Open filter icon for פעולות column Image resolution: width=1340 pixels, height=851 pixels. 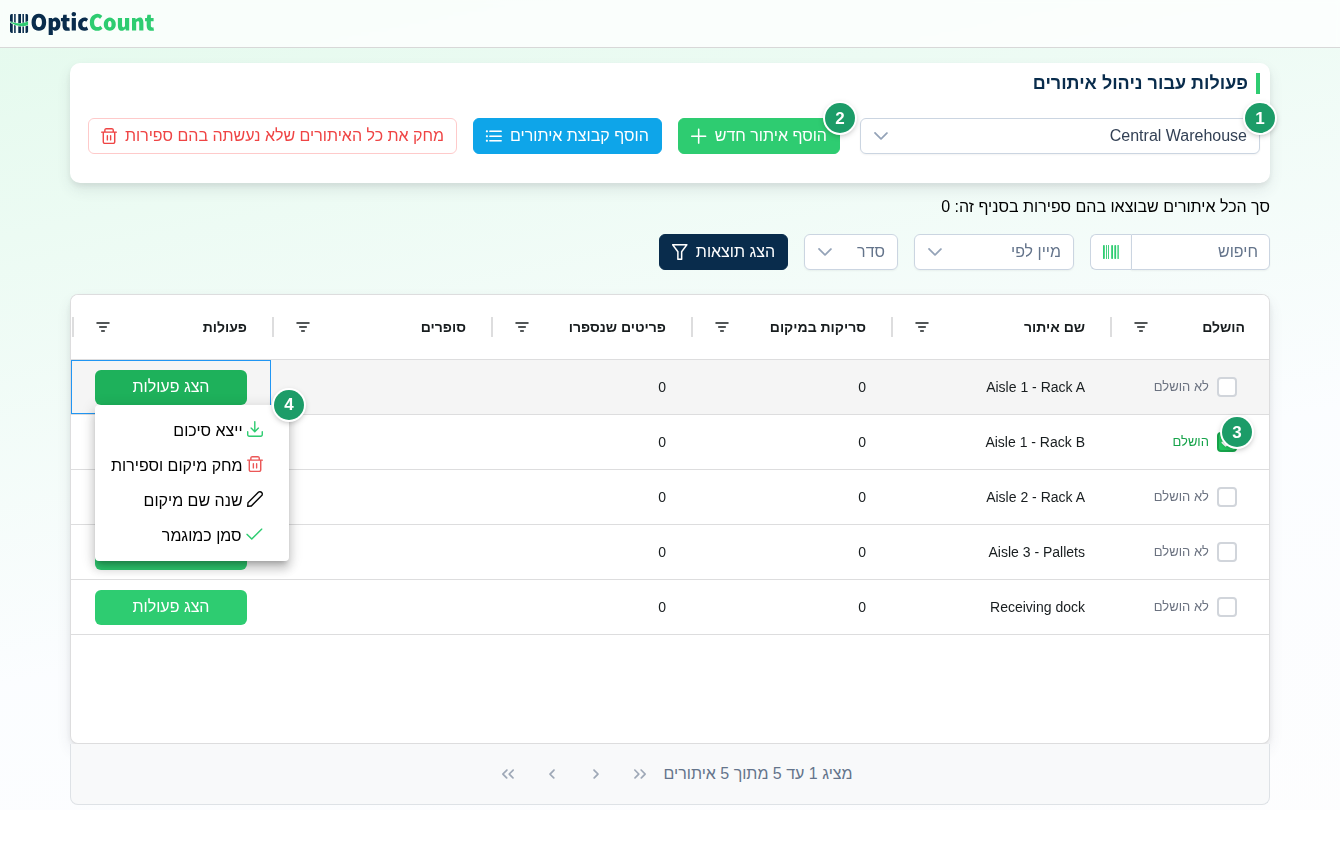pyautogui.click(x=103, y=327)
